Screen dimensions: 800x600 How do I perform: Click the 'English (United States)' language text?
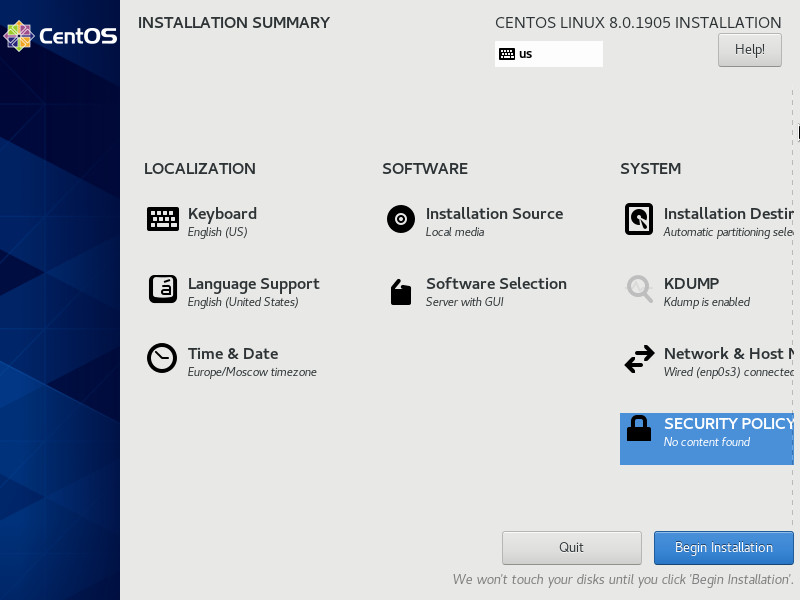click(243, 302)
